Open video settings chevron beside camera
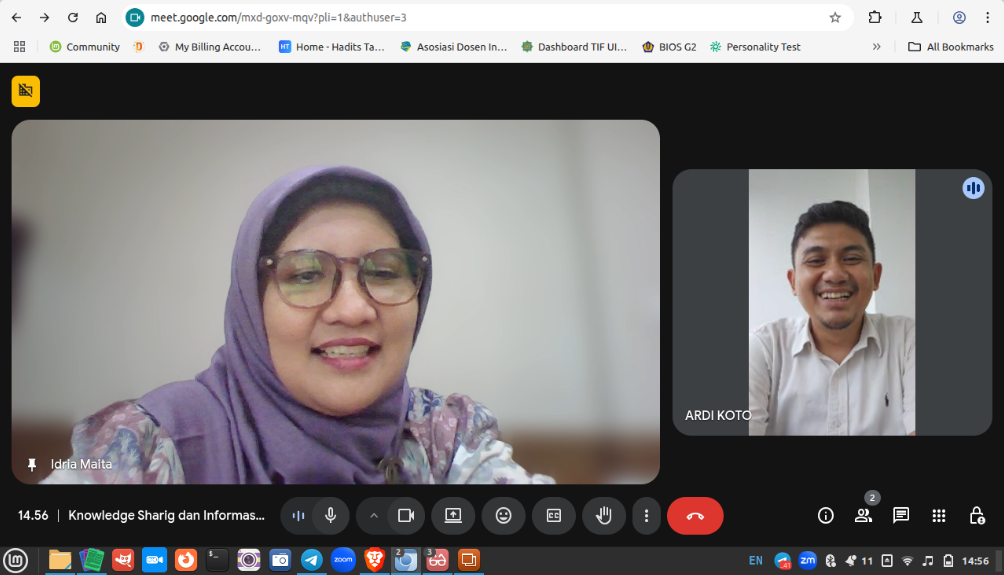Viewport: 1004px width, 575px height. [x=374, y=516]
